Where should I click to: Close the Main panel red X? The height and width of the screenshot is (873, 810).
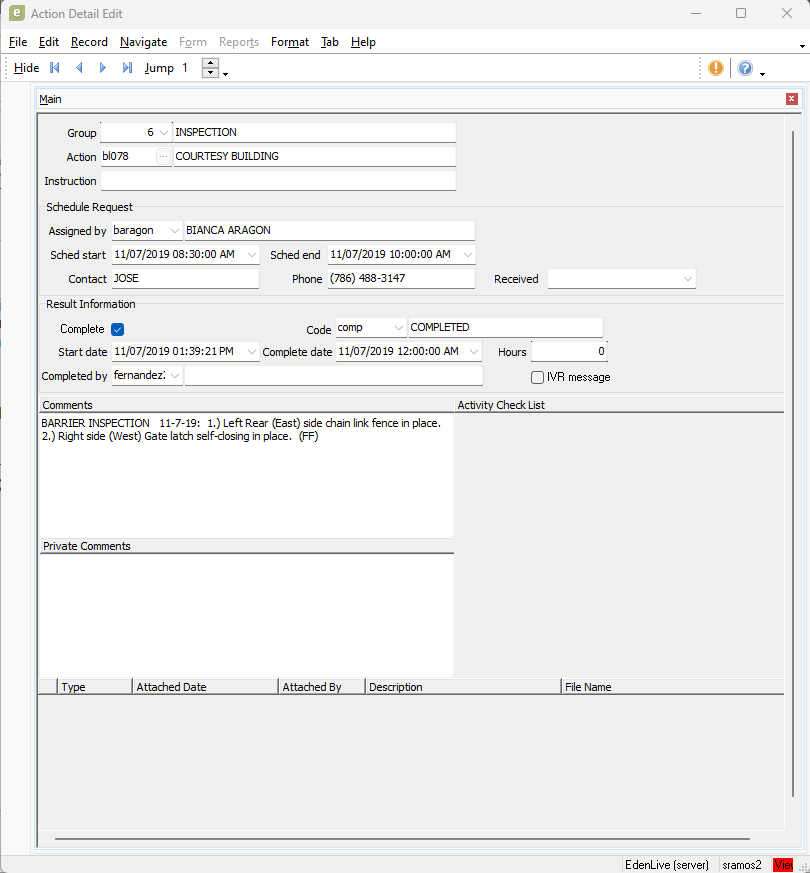coord(792,99)
